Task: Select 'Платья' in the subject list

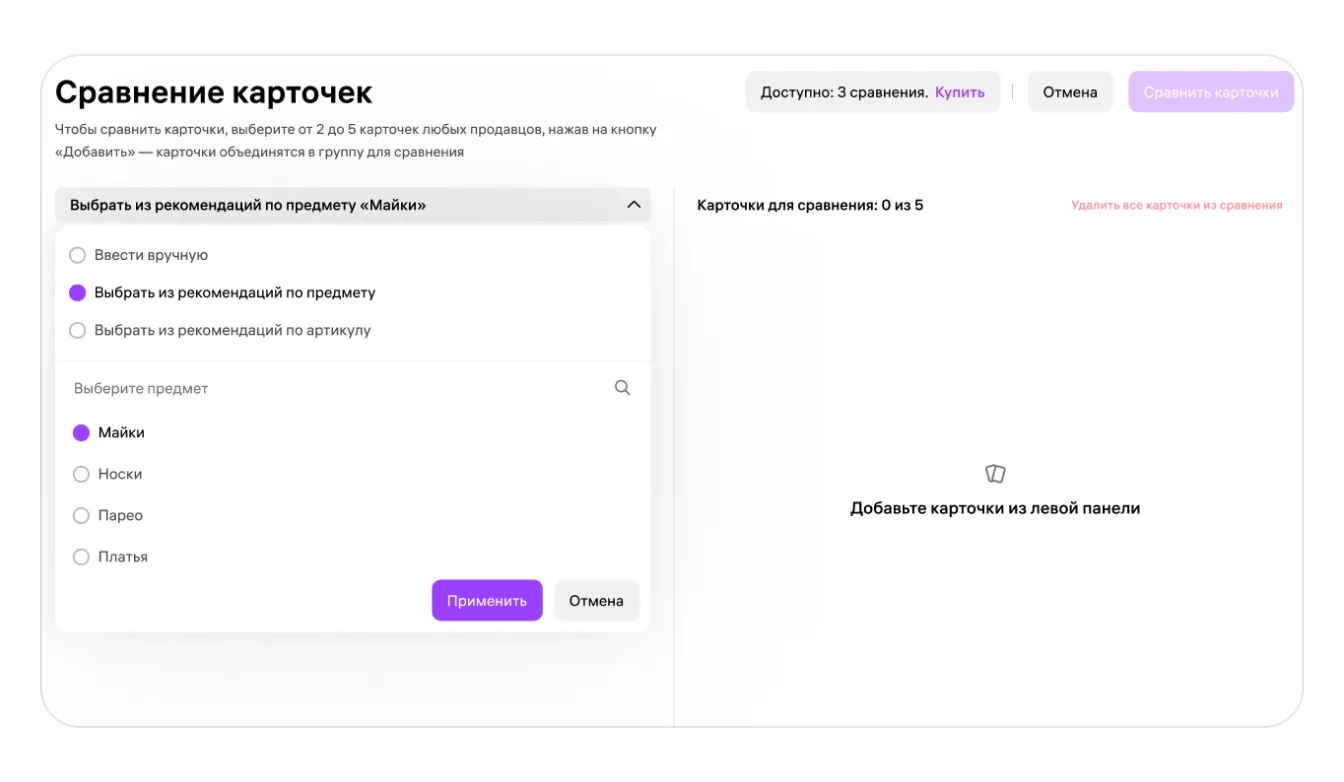Action: [81, 557]
